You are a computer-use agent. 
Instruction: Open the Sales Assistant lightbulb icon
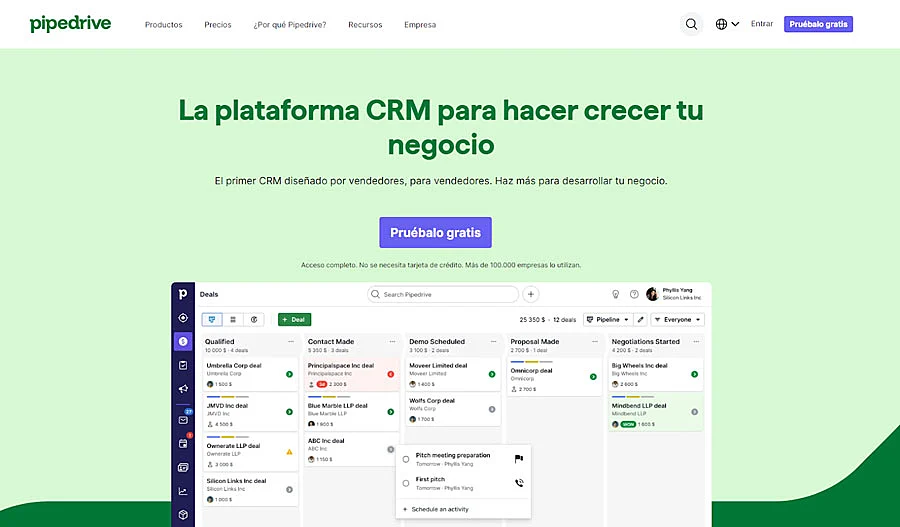(x=615, y=294)
